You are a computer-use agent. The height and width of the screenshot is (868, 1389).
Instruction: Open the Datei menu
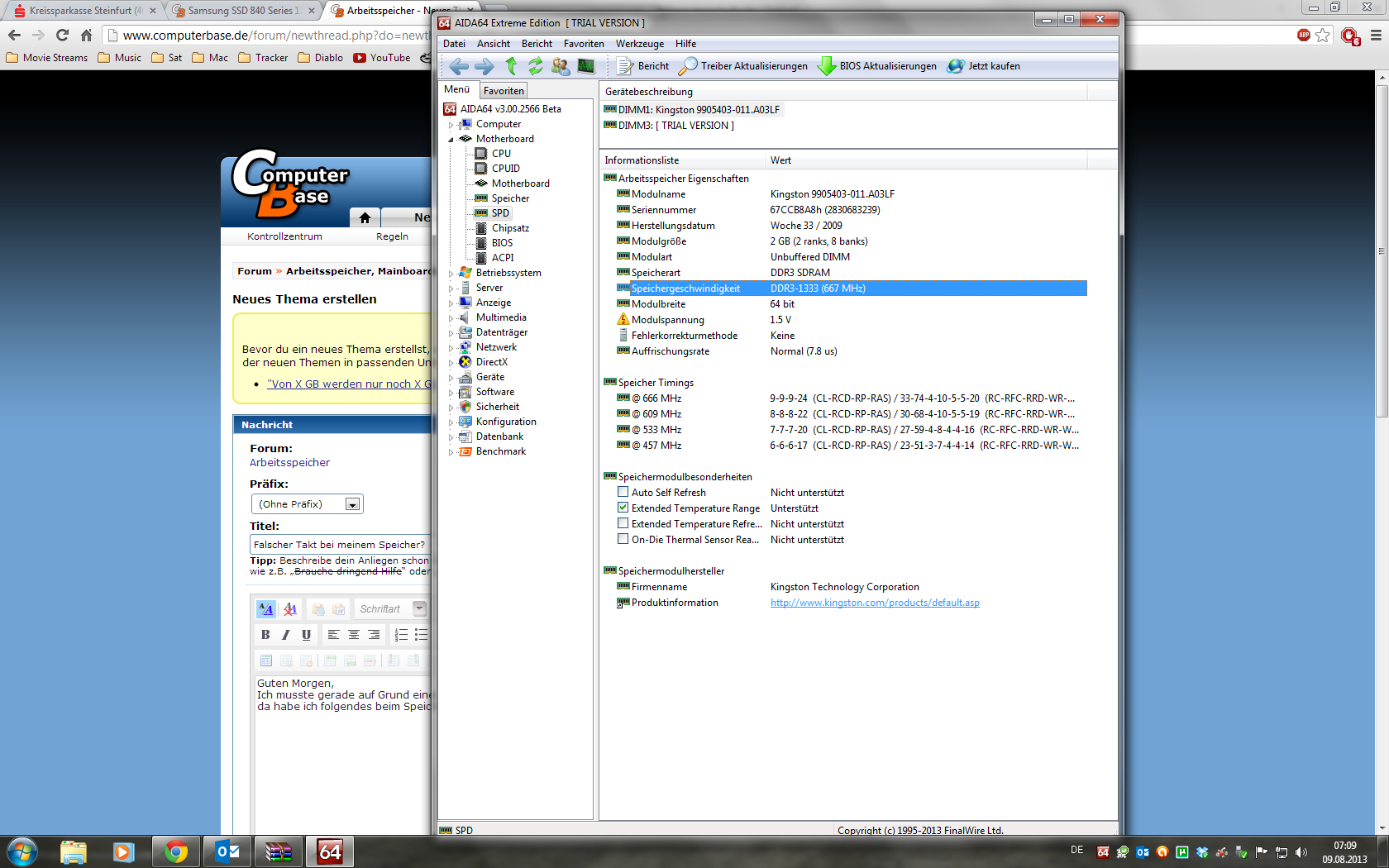click(x=454, y=44)
